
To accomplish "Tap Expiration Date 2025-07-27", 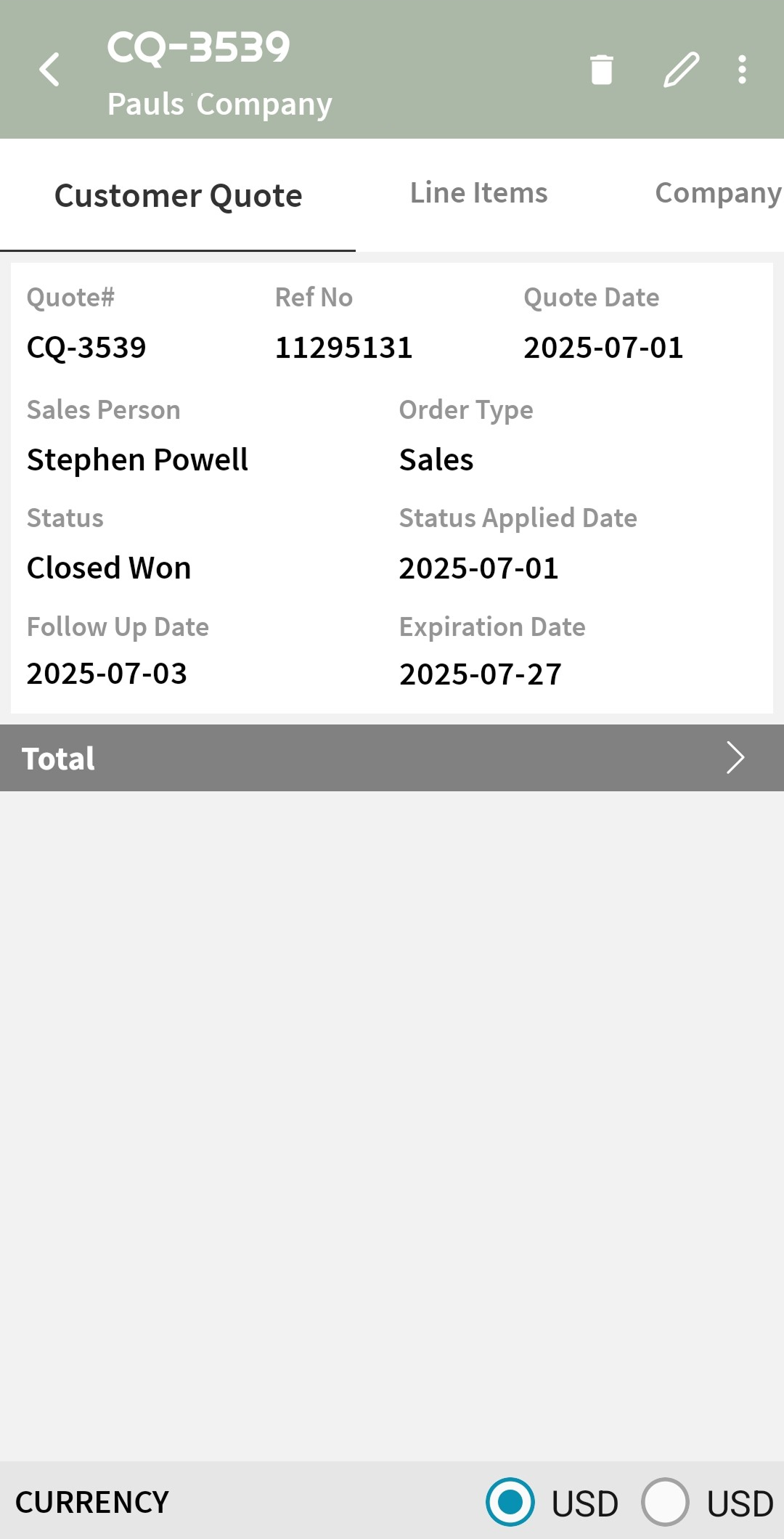I will (480, 674).
